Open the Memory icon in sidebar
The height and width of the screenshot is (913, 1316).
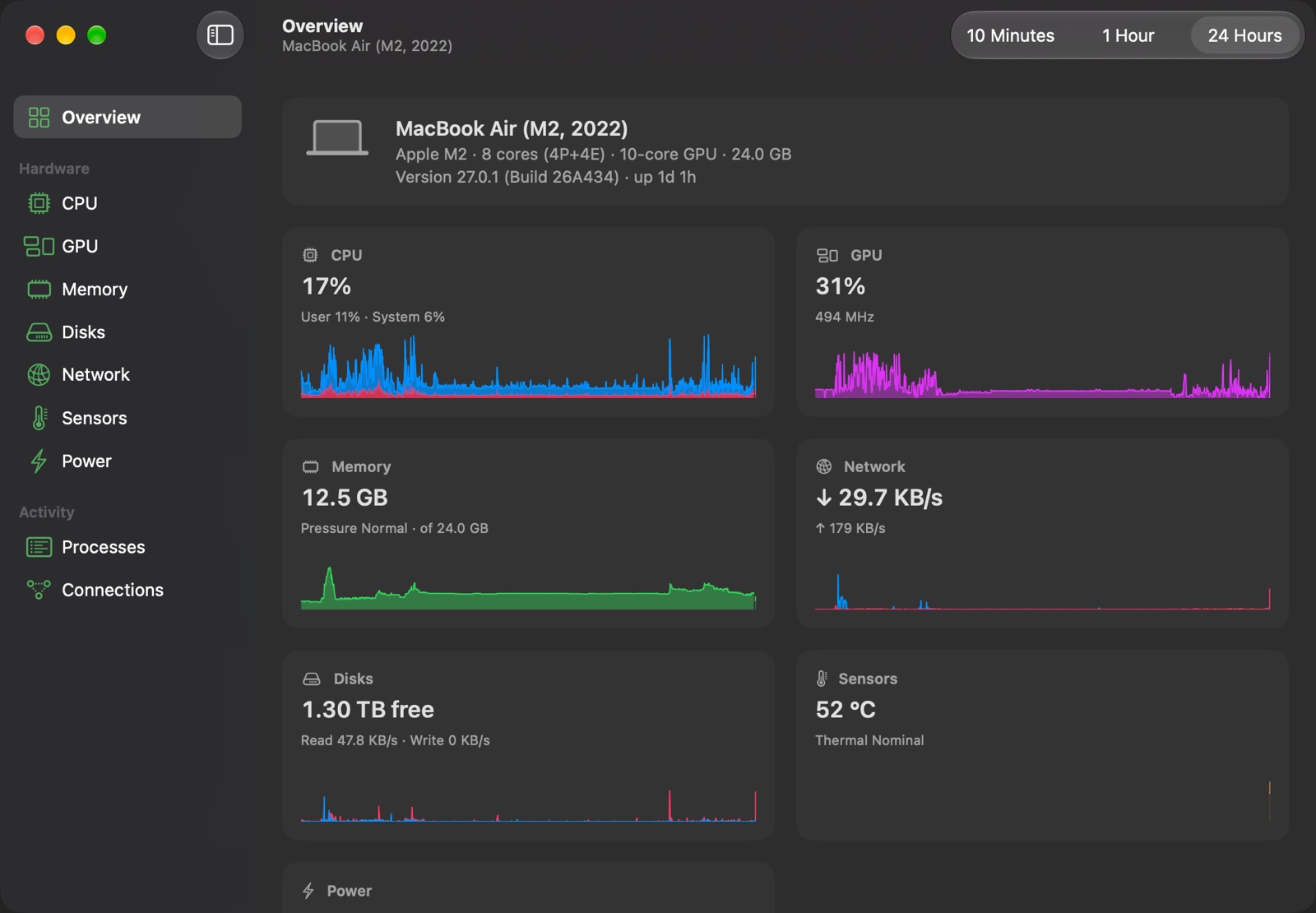click(x=39, y=290)
